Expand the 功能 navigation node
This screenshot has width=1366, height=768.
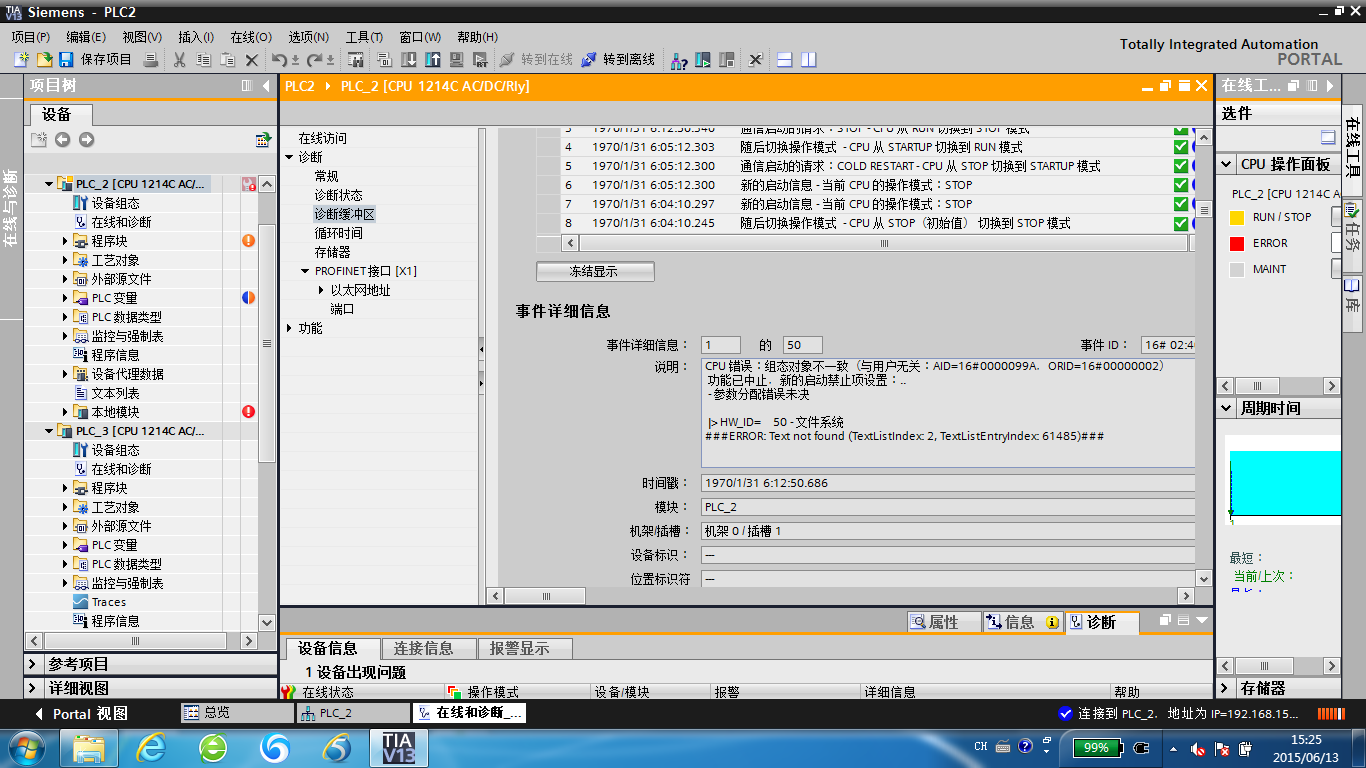coord(289,328)
